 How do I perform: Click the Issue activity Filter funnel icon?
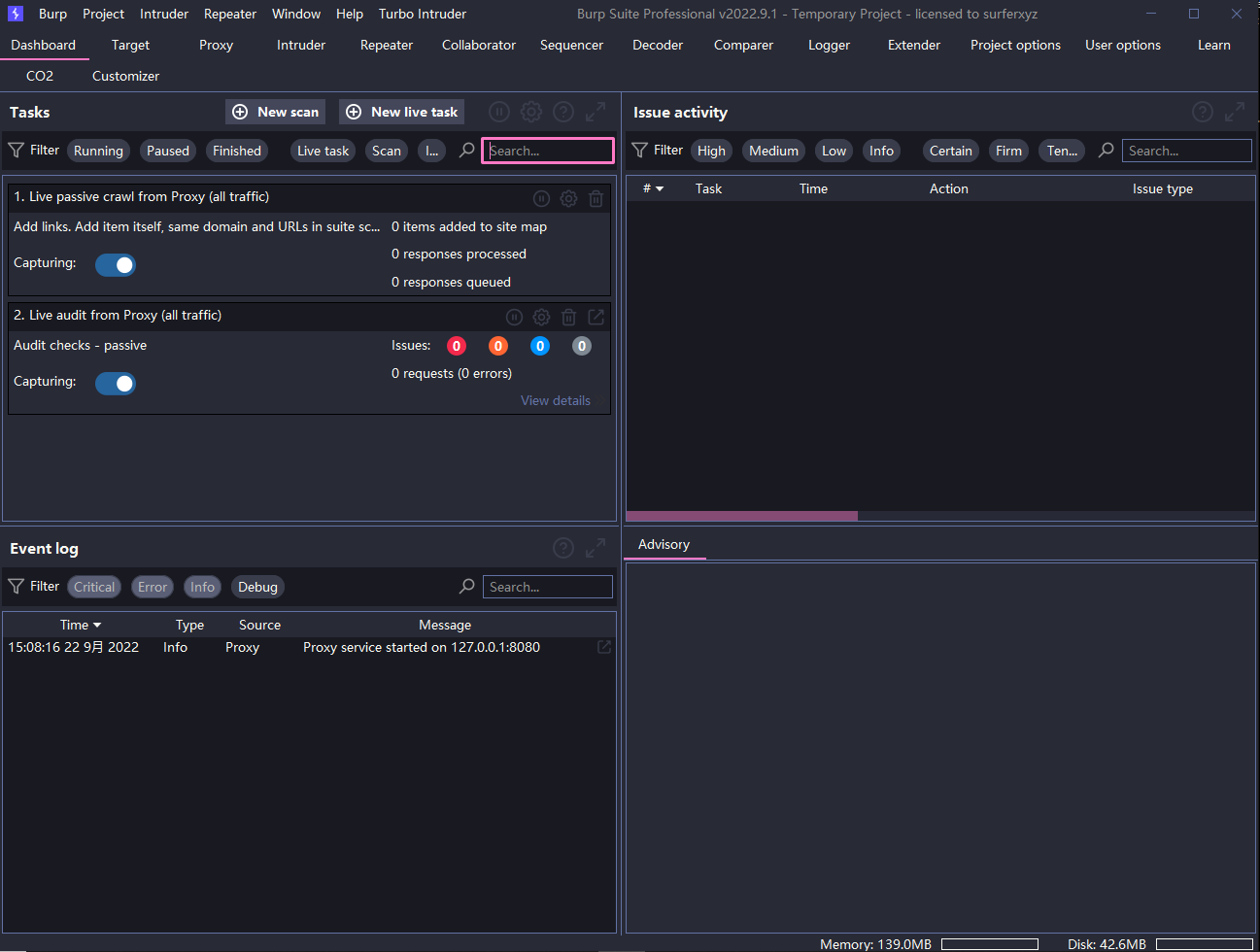click(x=640, y=150)
